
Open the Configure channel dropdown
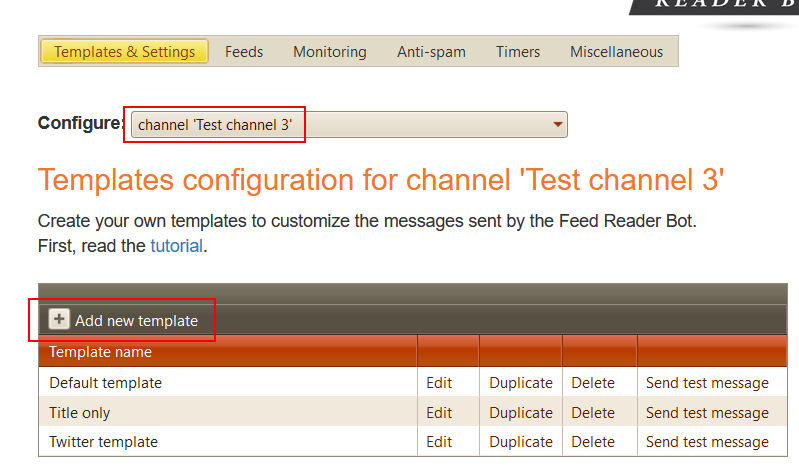coord(347,125)
